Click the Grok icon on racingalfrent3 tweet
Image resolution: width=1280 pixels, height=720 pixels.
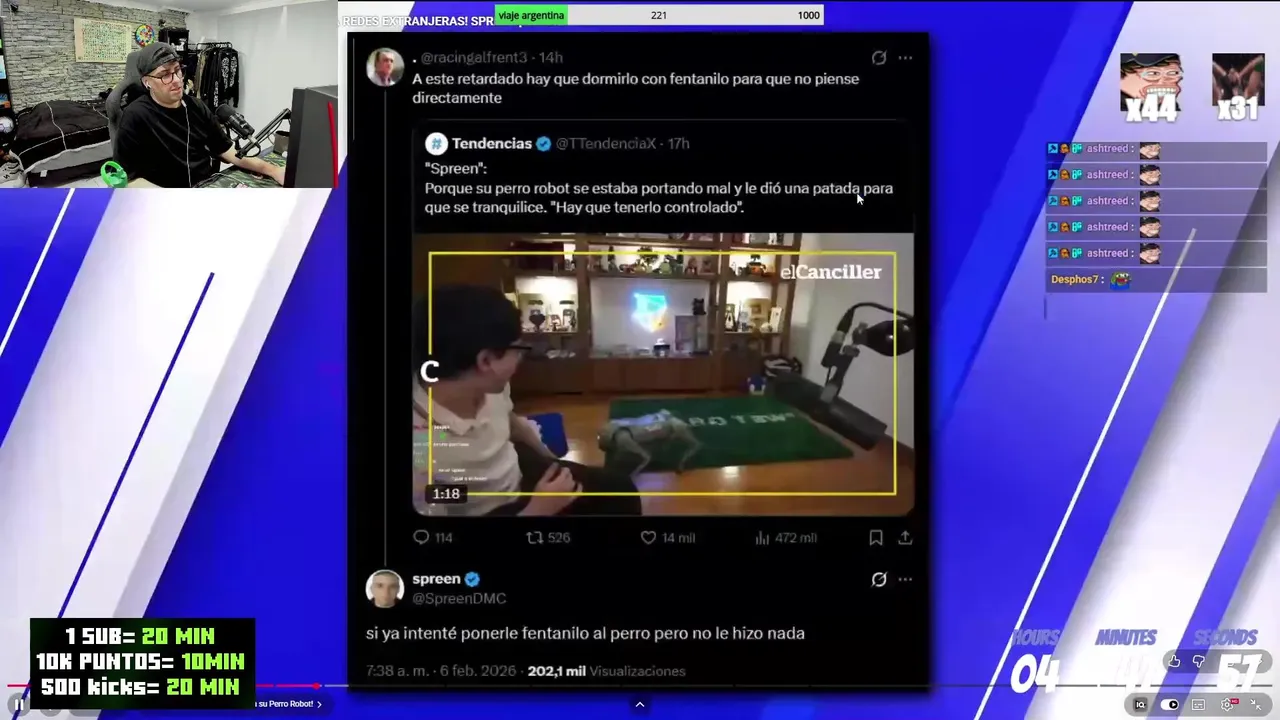tap(879, 58)
